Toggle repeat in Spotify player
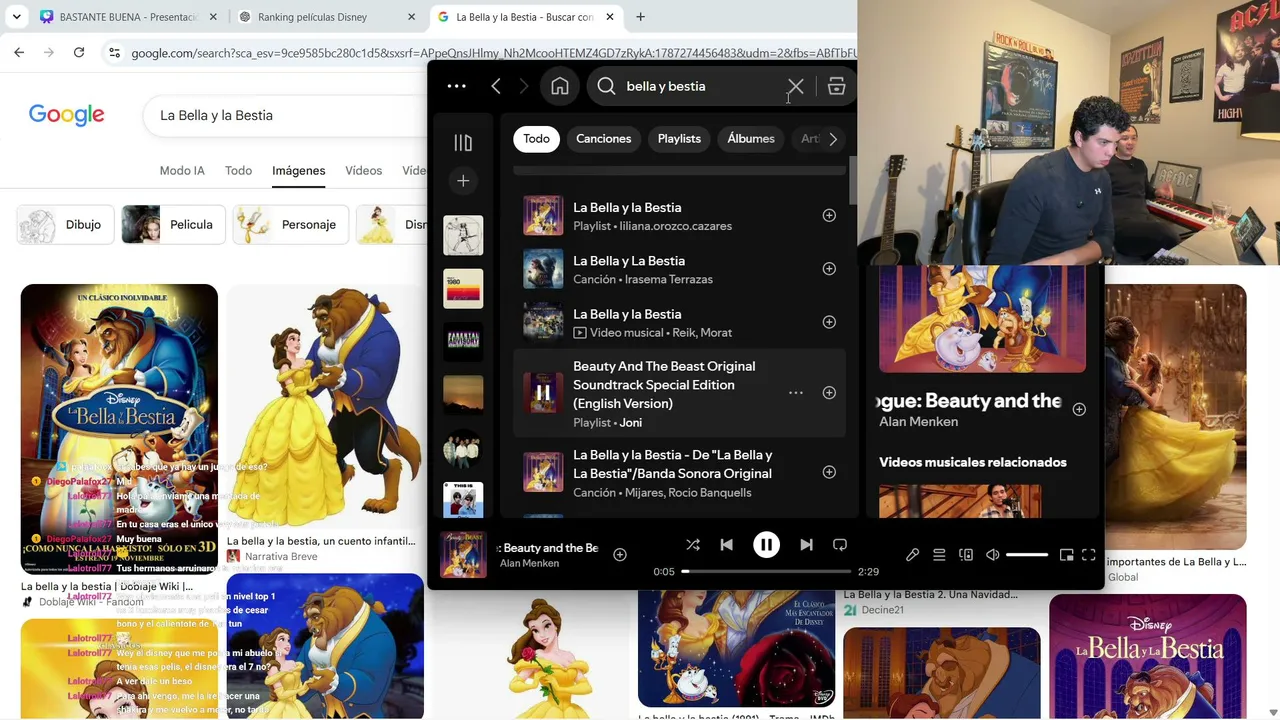This screenshot has width=1280, height=720. pos(840,545)
